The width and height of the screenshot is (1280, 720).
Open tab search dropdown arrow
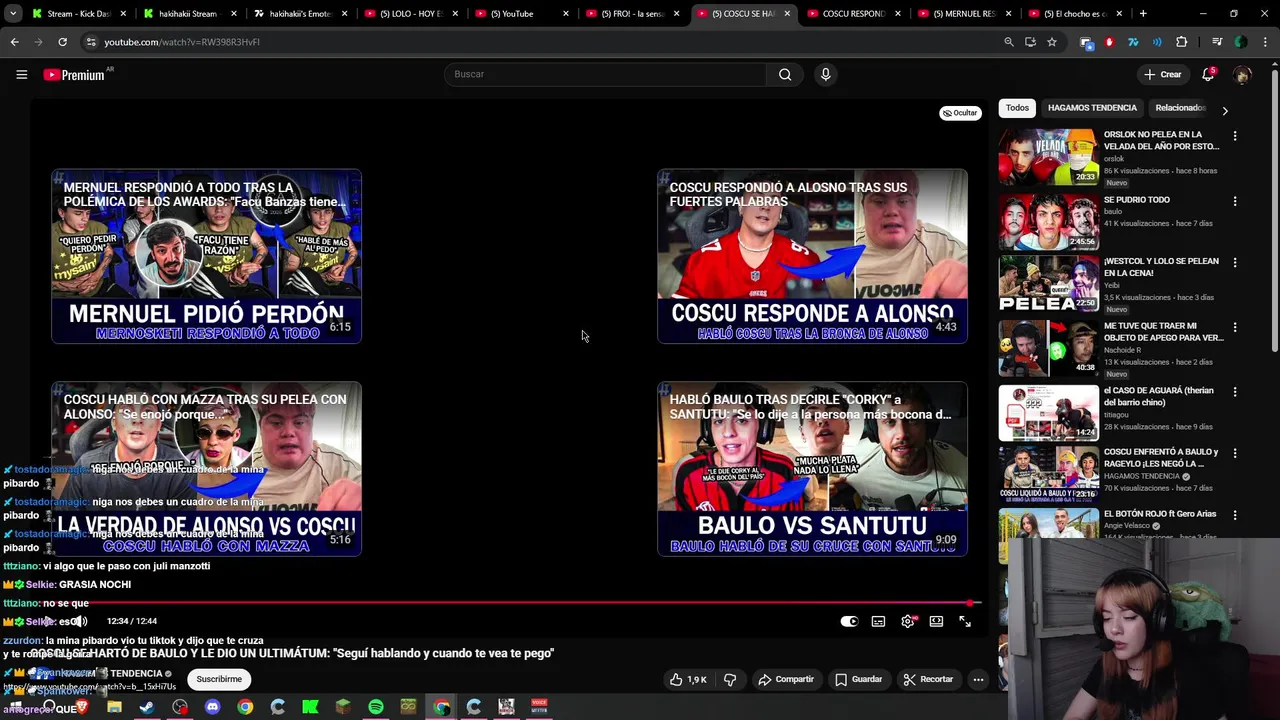pos(13,14)
